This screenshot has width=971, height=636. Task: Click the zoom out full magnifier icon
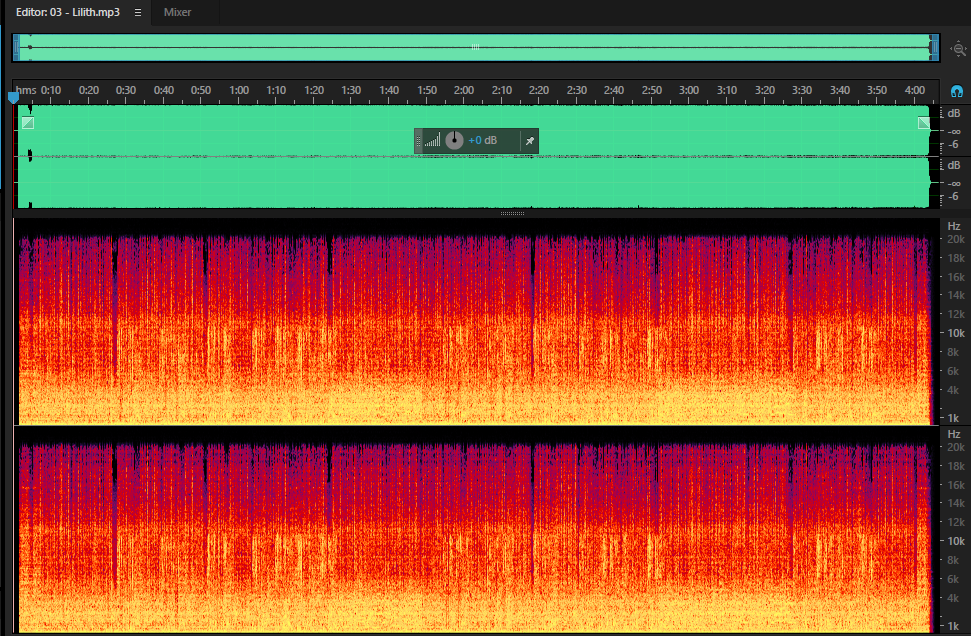coord(959,48)
